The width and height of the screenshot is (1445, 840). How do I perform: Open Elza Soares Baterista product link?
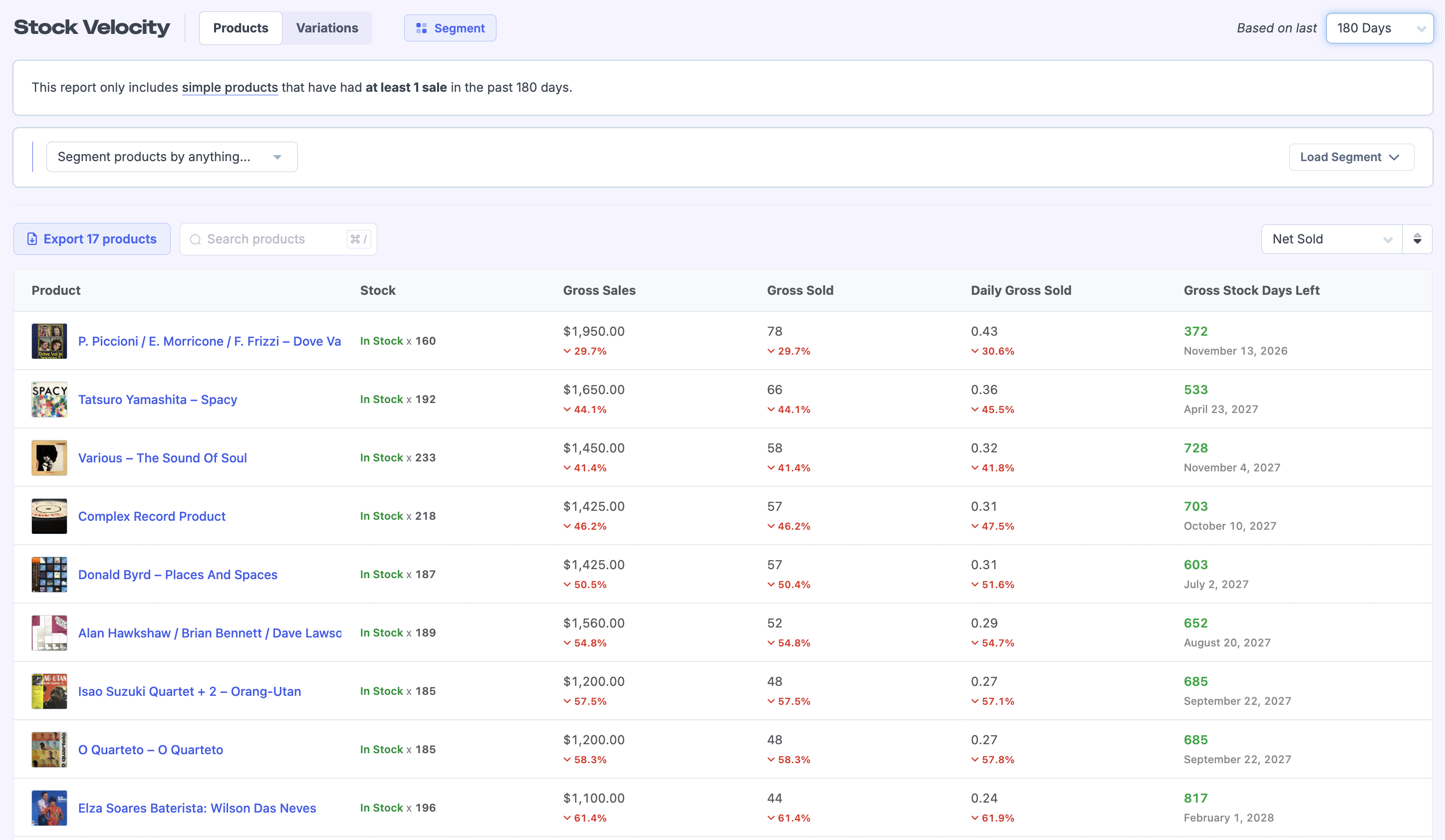(x=197, y=809)
